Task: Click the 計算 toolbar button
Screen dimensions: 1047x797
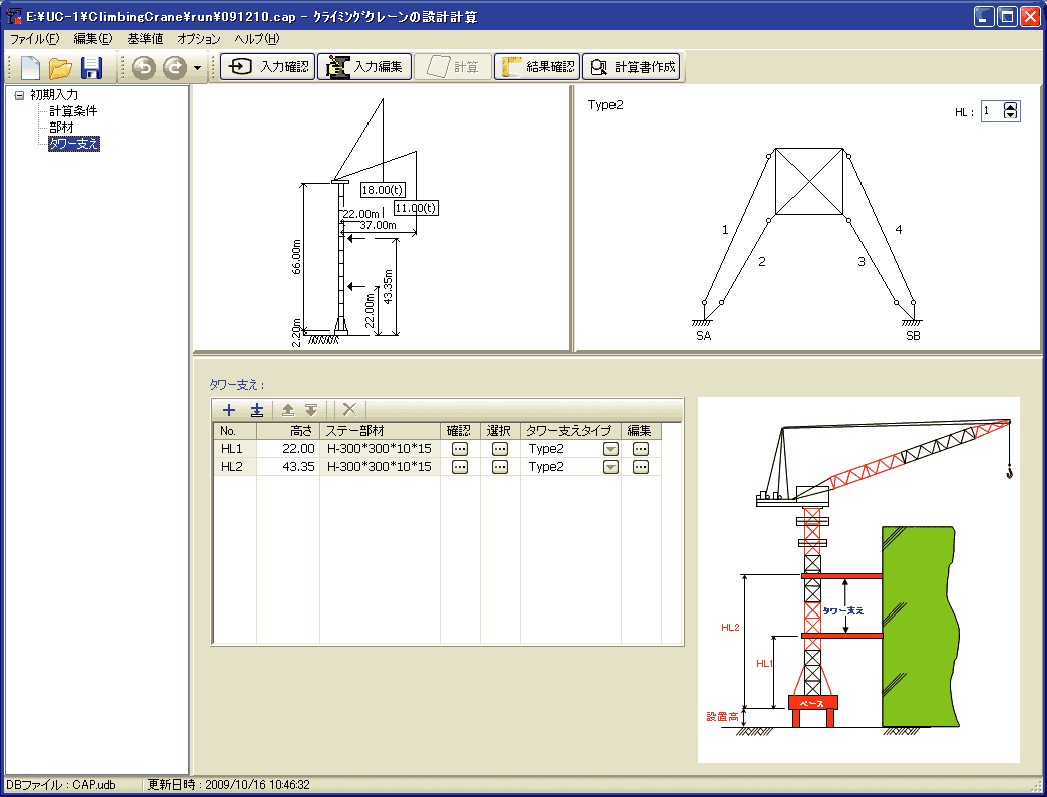Action: pyautogui.click(x=453, y=67)
